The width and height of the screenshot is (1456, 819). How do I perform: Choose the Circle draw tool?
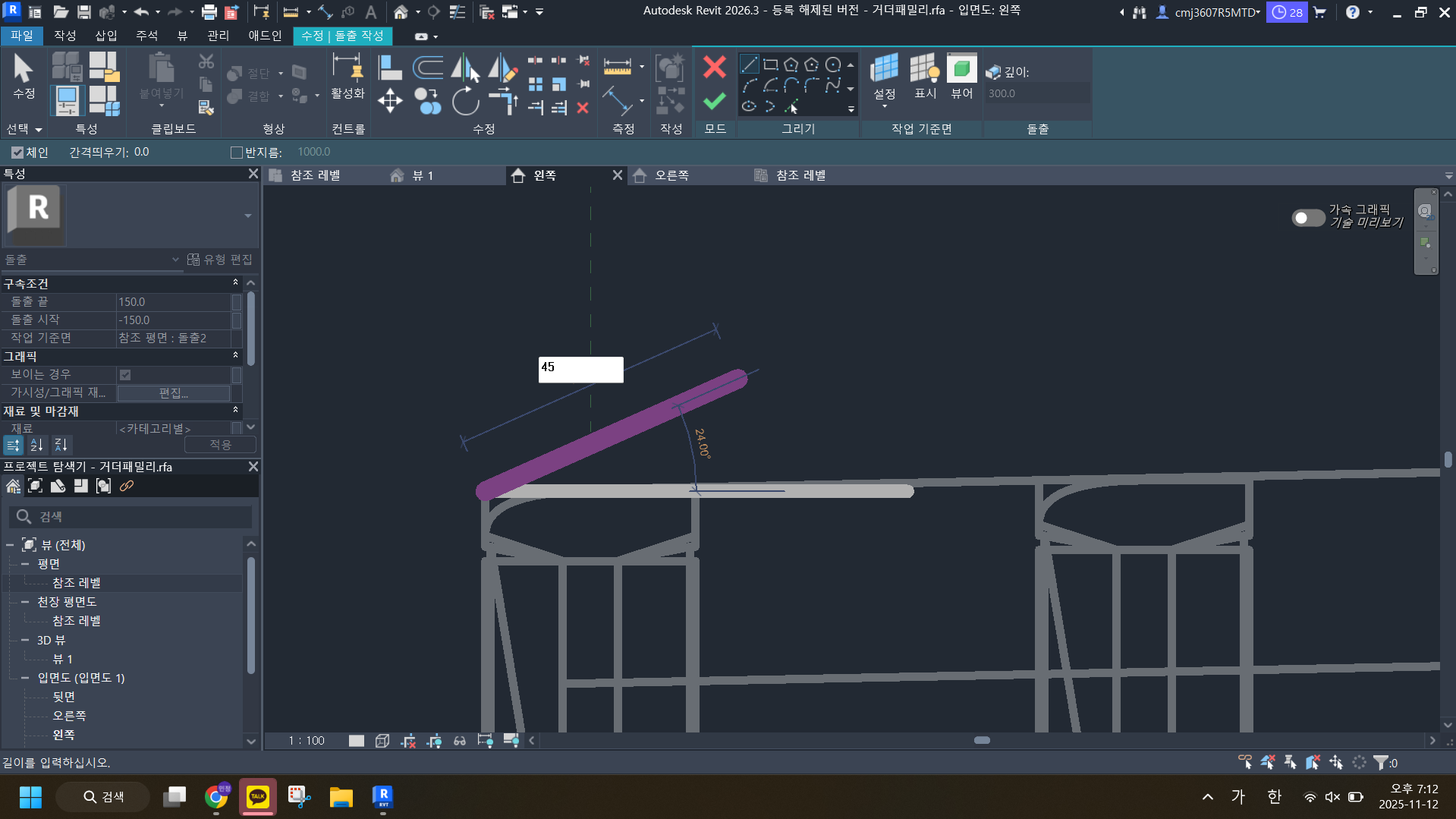pos(833,65)
